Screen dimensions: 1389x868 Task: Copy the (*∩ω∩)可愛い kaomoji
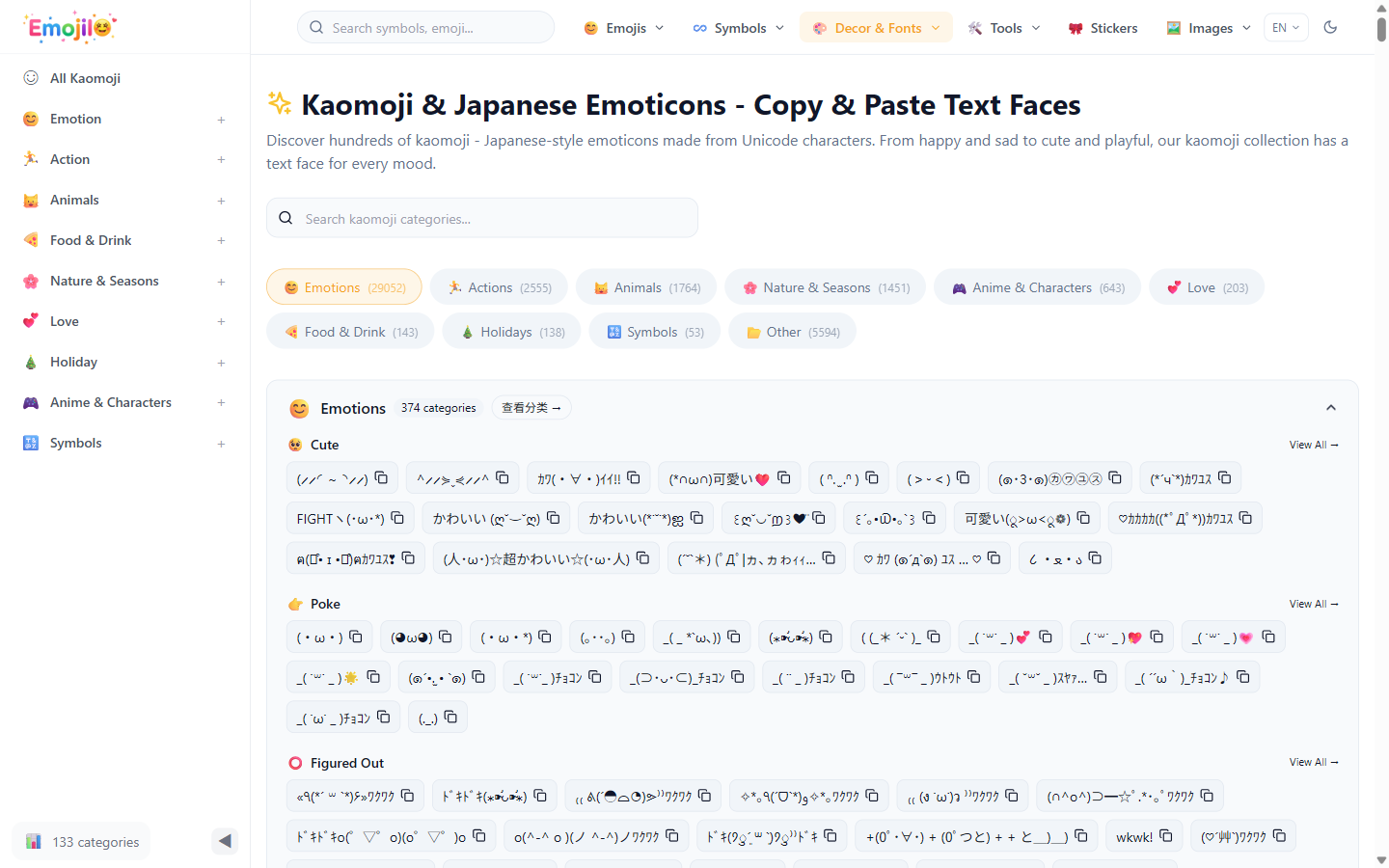[x=783, y=477]
